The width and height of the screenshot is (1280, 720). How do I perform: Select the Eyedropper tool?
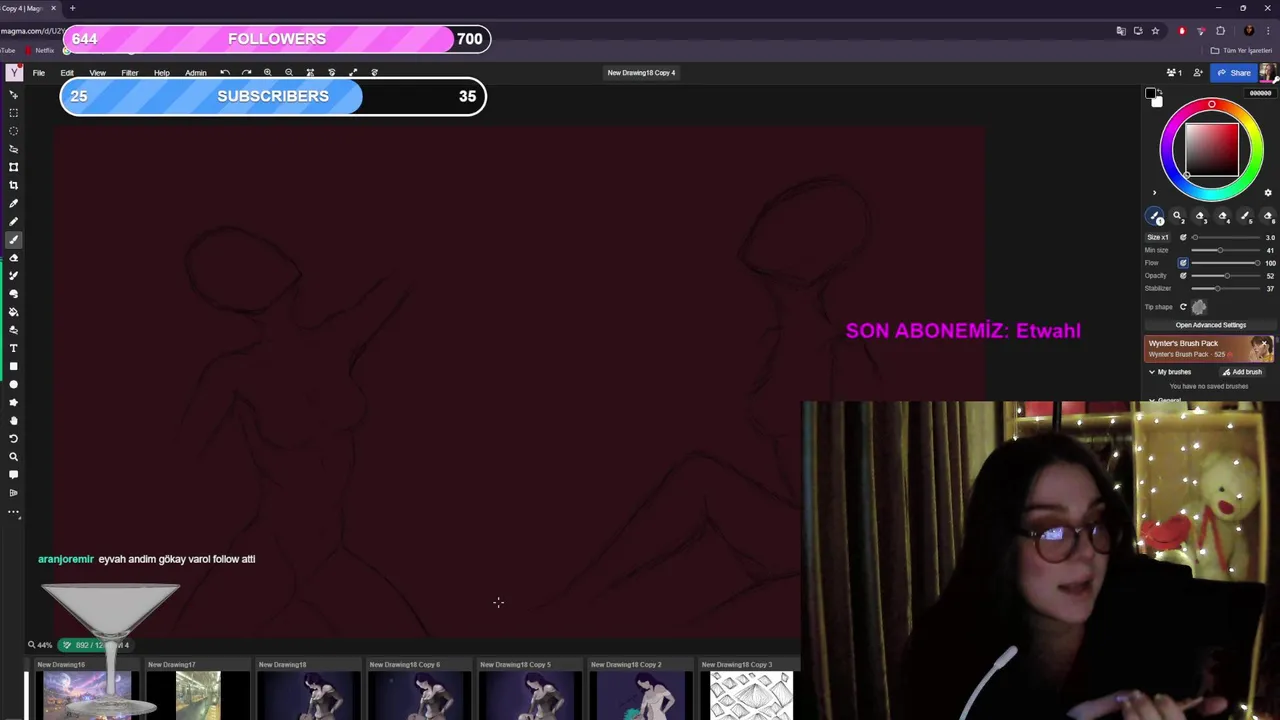[14, 203]
